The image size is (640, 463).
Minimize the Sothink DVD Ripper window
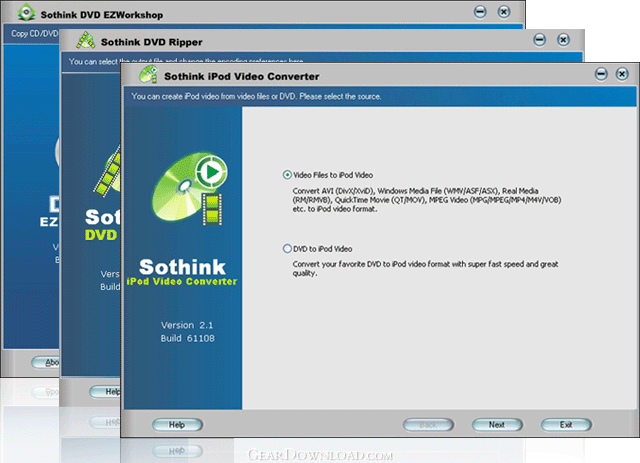[540, 40]
